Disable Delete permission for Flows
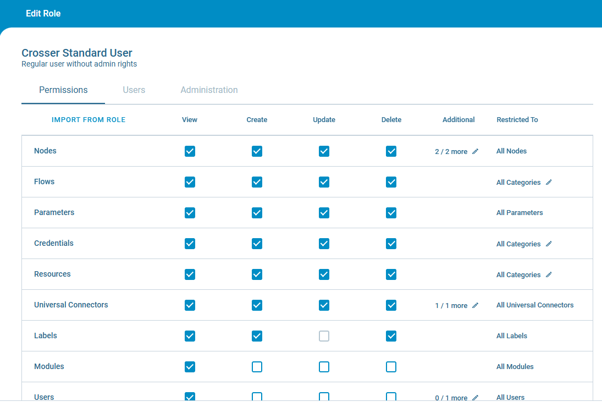The height and width of the screenshot is (407, 602). click(x=391, y=183)
